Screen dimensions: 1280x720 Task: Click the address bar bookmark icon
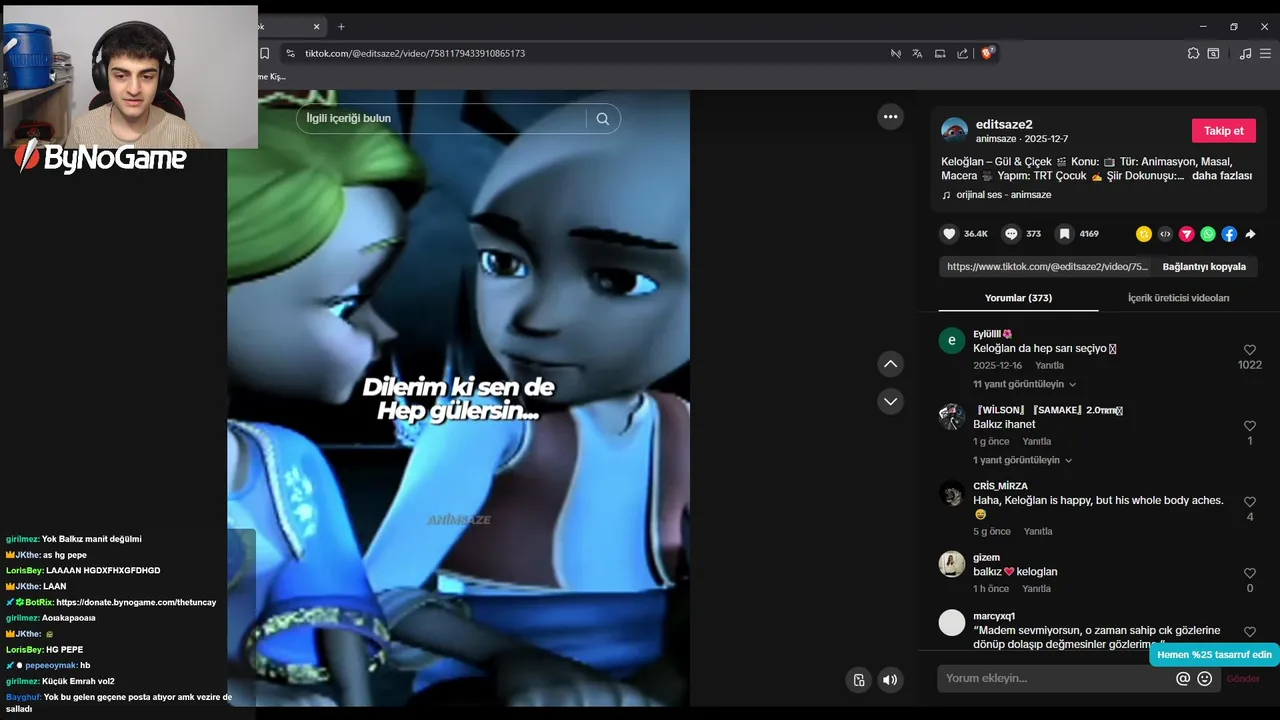tap(264, 53)
